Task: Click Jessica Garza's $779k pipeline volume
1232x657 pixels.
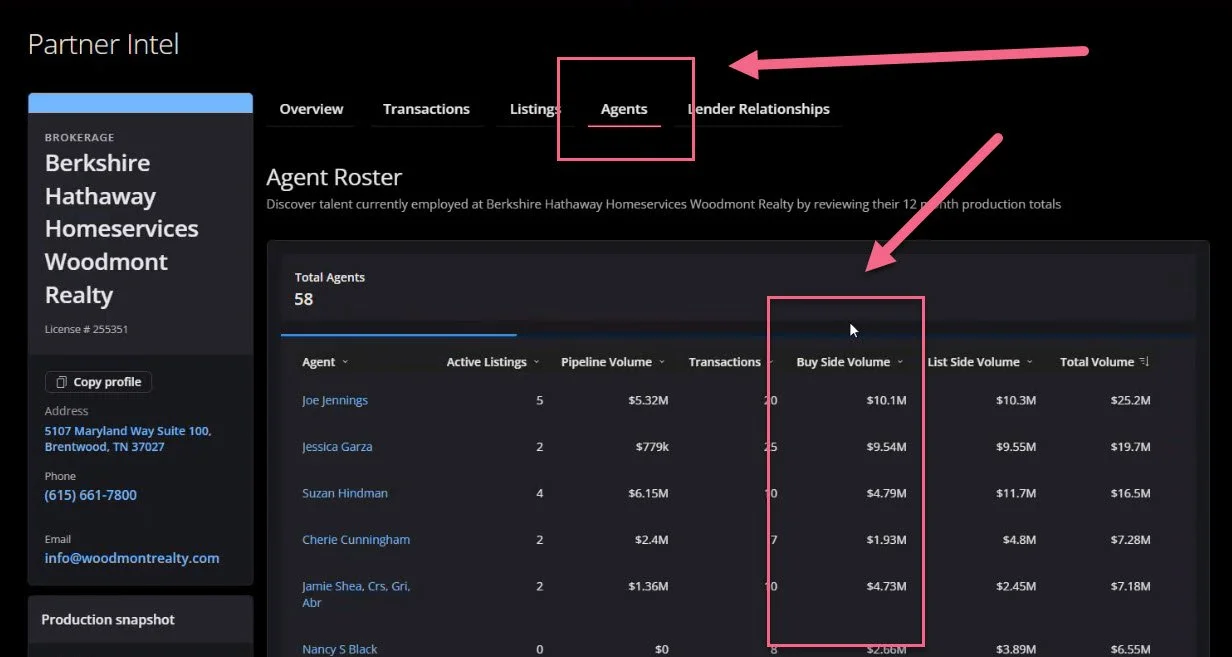Action: (652, 447)
